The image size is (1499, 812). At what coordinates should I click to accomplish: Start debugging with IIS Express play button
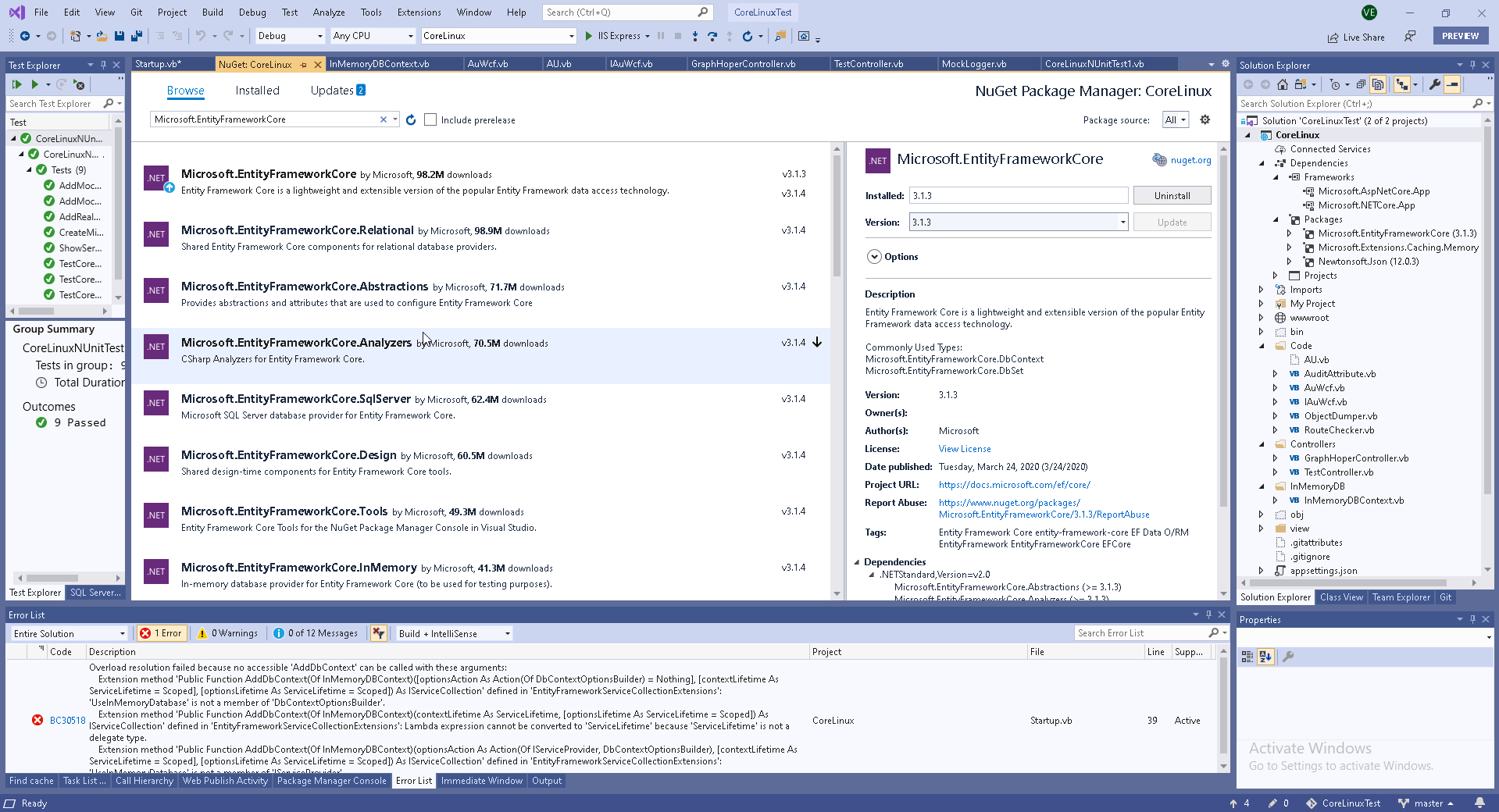click(x=589, y=36)
